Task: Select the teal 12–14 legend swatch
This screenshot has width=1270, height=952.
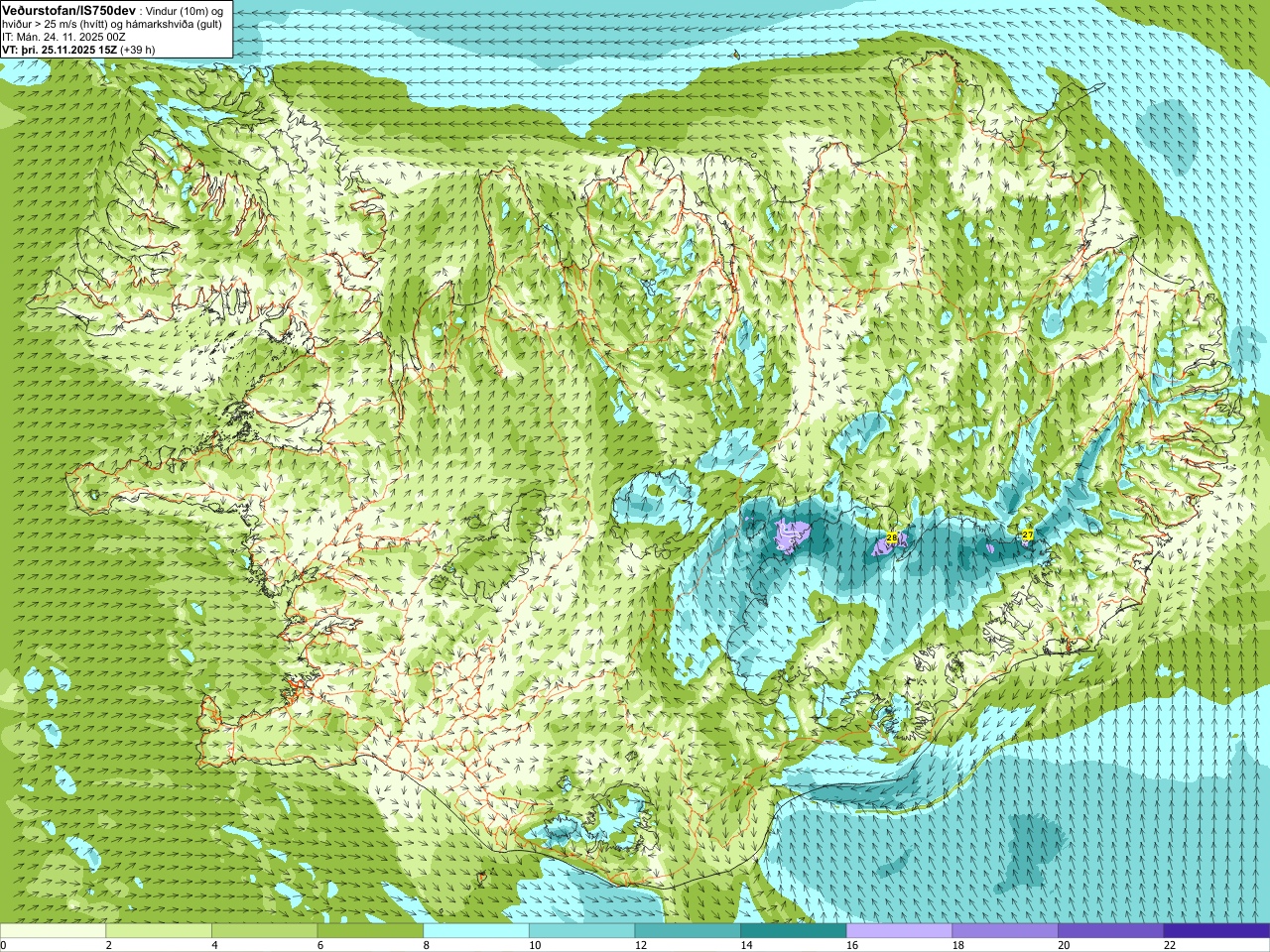Action: coord(688,931)
